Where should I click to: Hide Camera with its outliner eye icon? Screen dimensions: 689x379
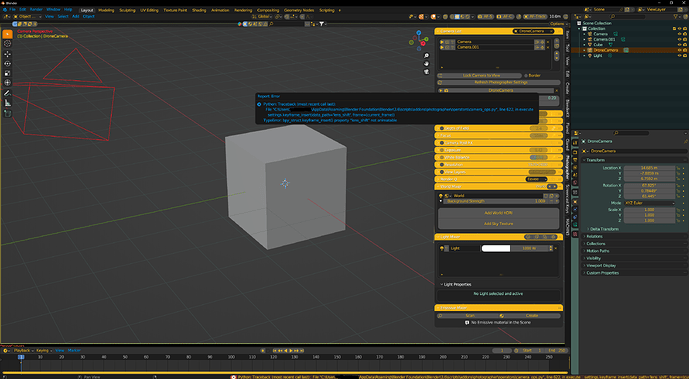(x=679, y=34)
